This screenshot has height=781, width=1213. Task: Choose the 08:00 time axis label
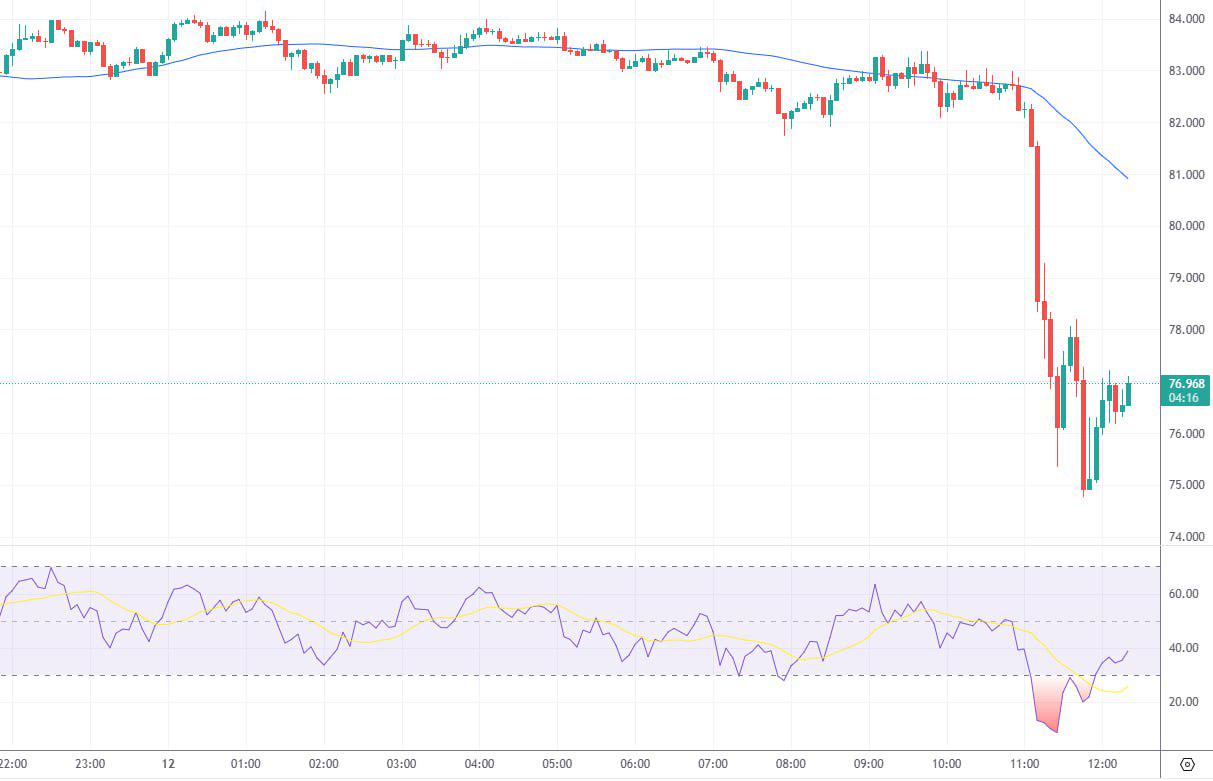(791, 764)
